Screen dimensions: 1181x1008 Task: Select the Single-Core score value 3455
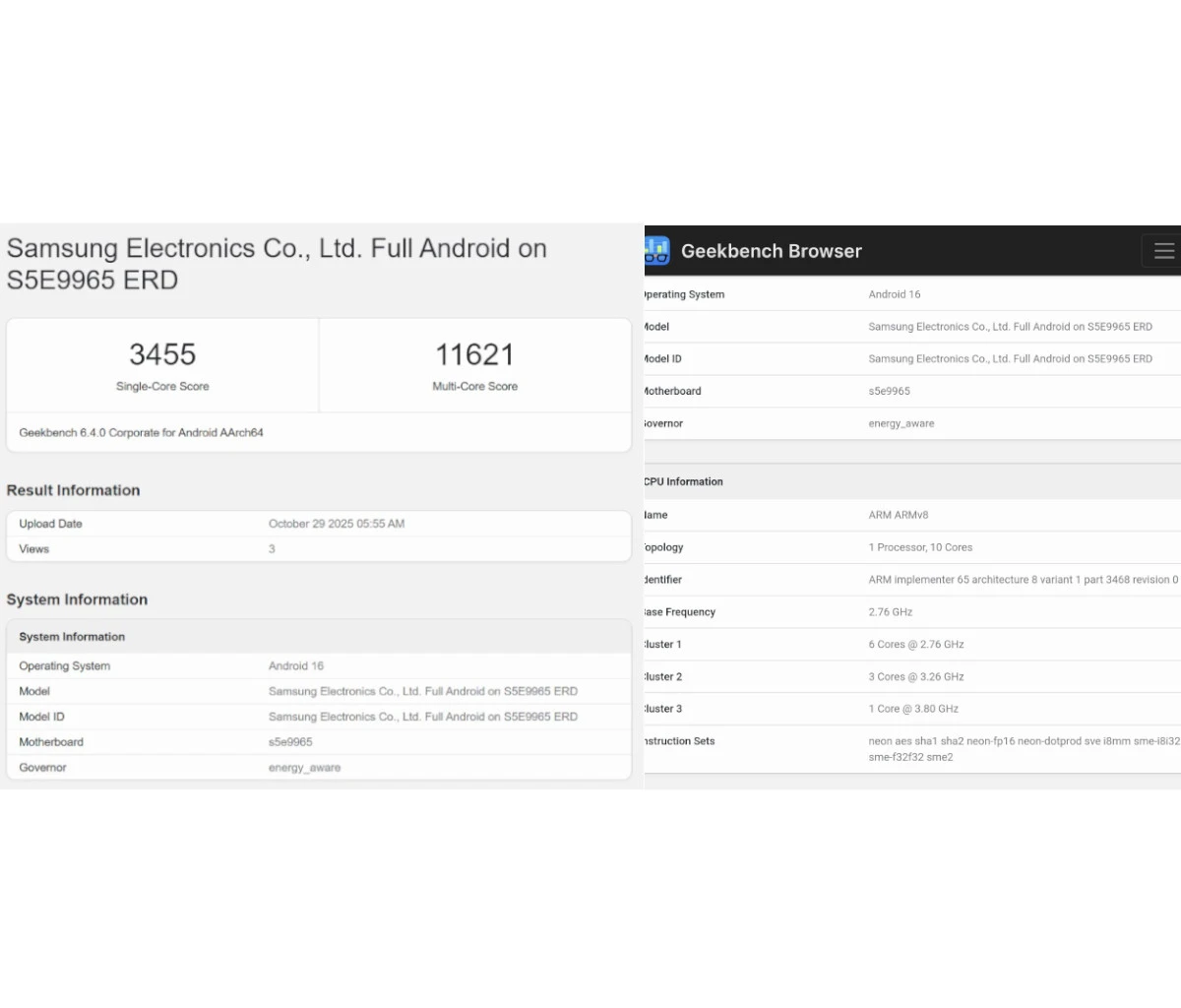point(162,354)
